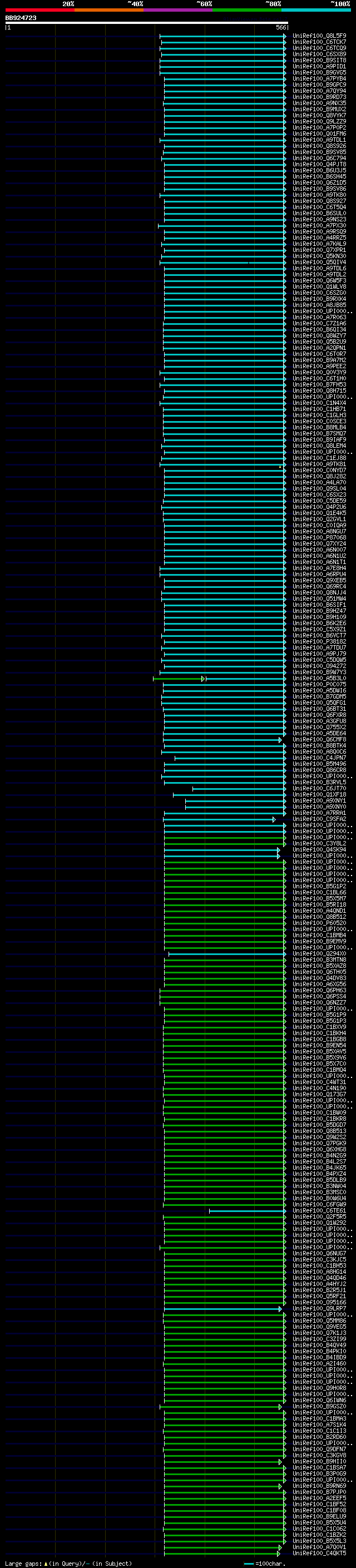Open hit UniRef100_A7PYB4
356x1568 pixels.
(x=319, y=78)
